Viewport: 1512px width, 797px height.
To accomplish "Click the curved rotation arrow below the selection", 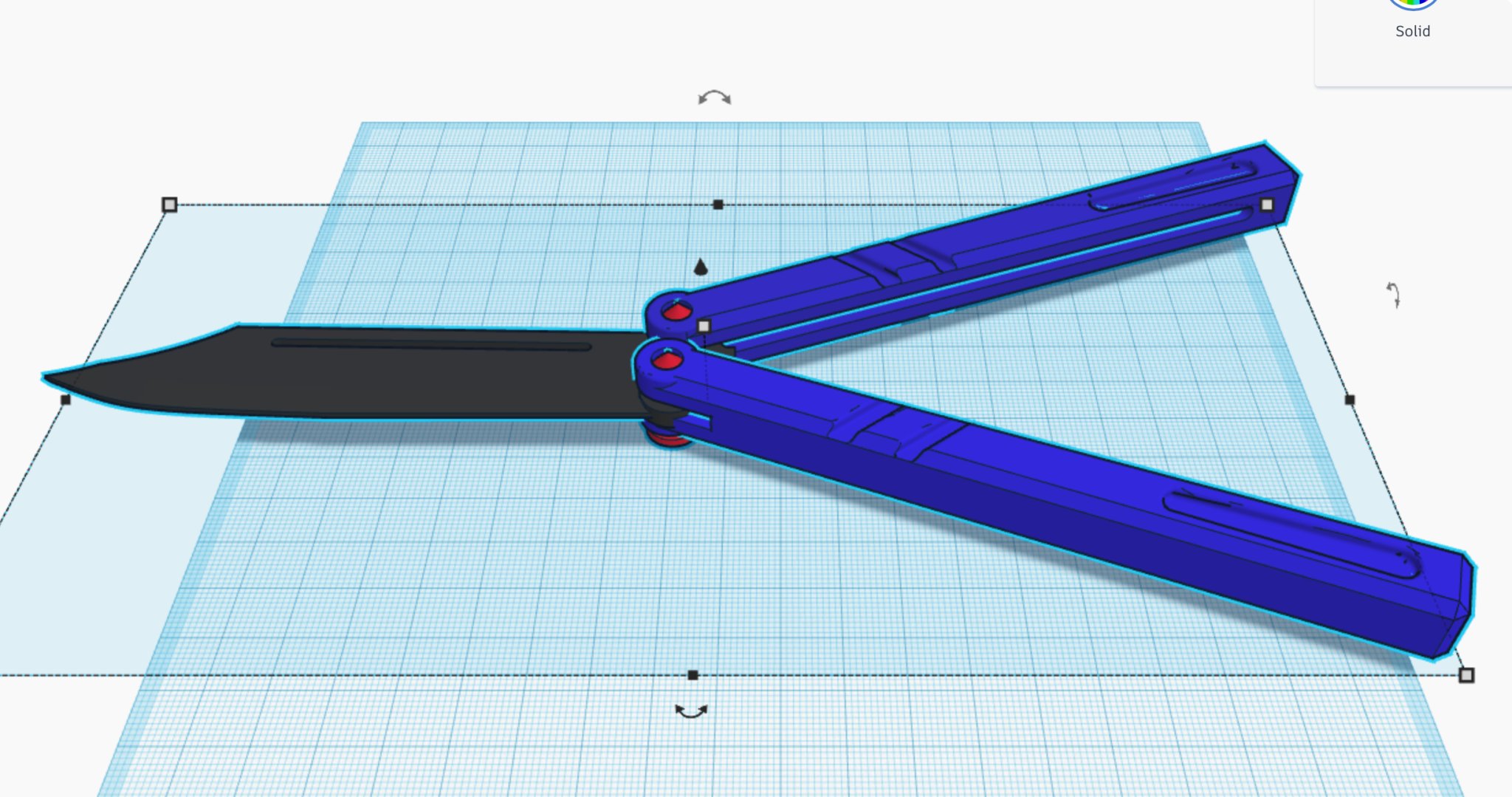I will tap(692, 711).
